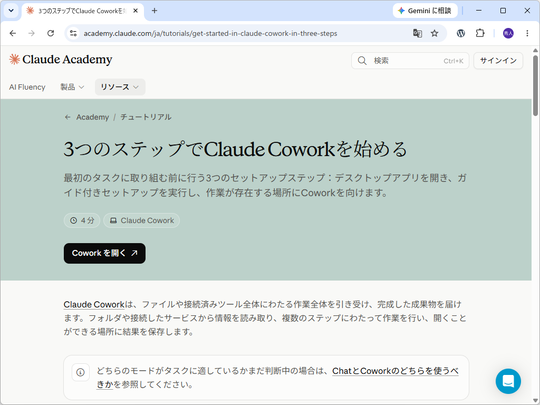
Task: Open the AI Fluency menu item
Action: [27, 87]
